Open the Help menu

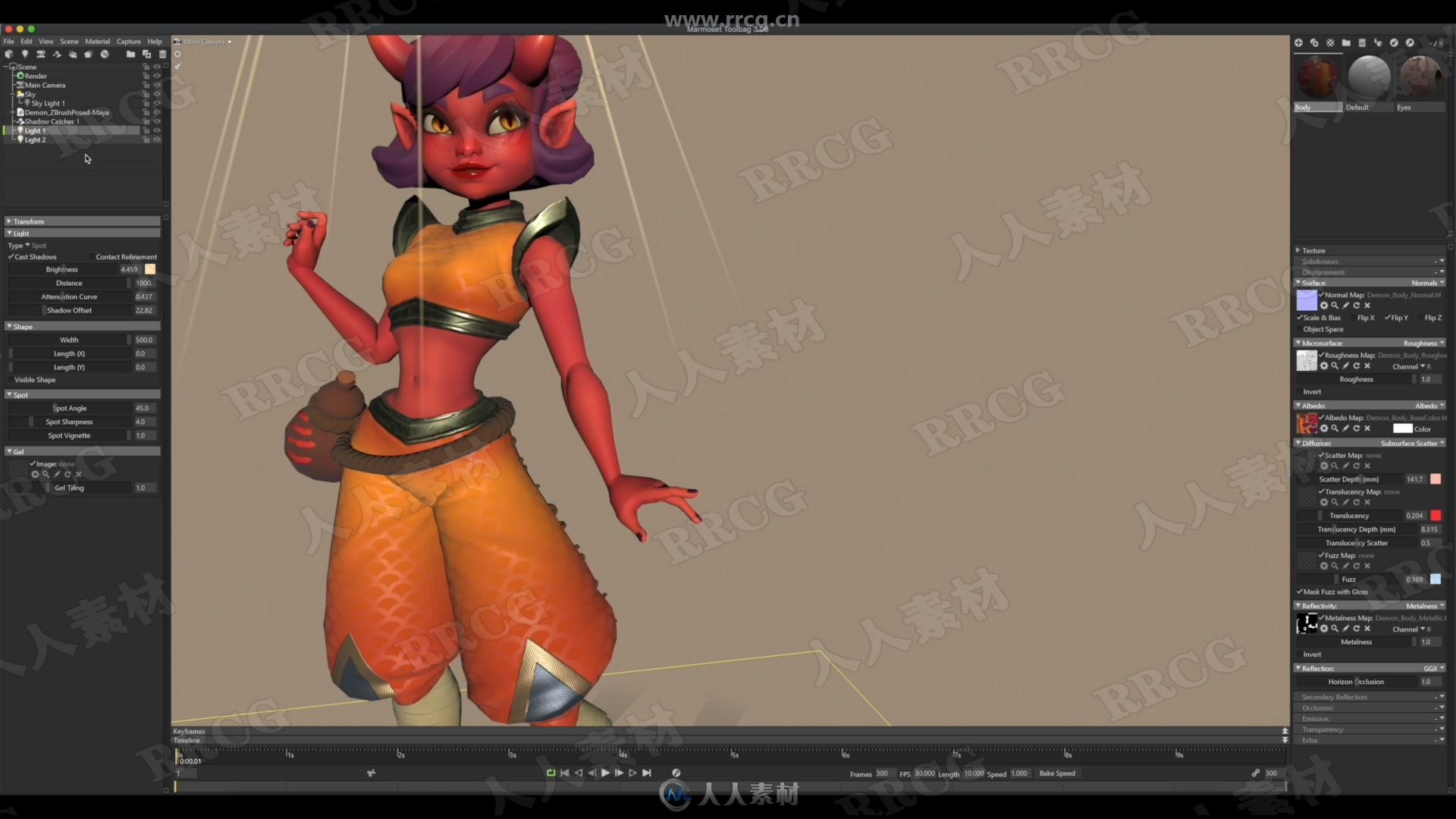click(x=155, y=42)
